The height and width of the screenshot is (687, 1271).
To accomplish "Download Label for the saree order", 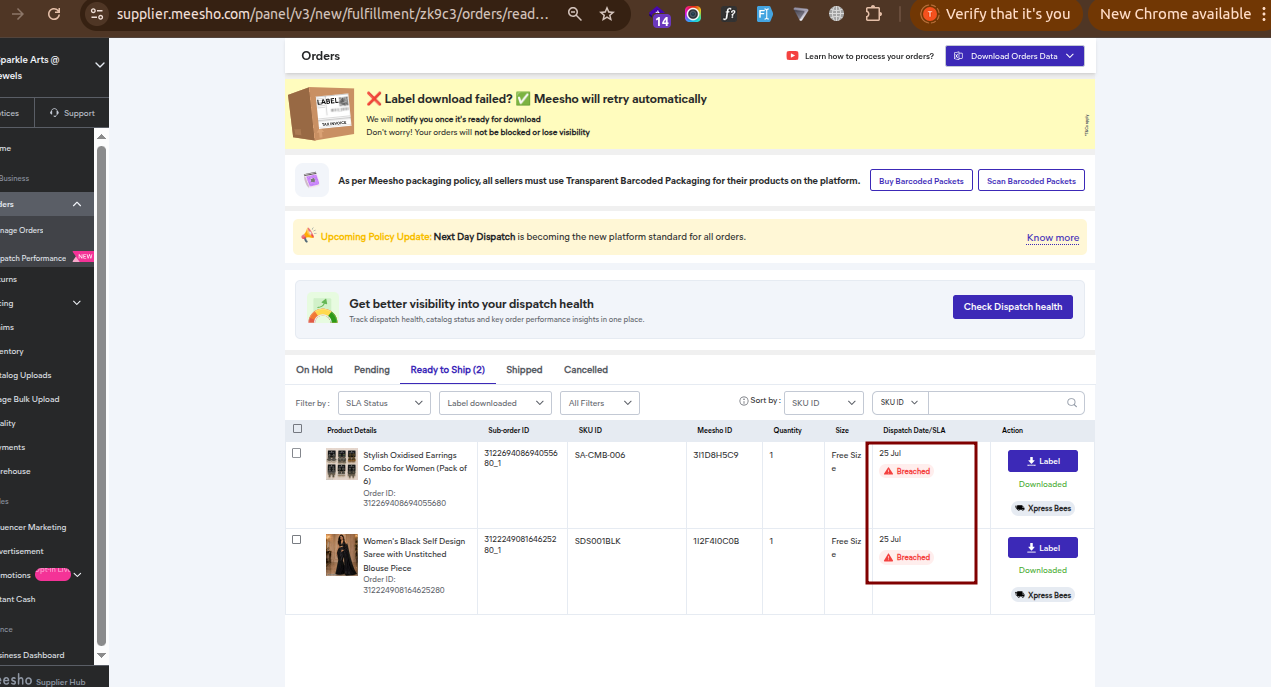I will (1043, 548).
